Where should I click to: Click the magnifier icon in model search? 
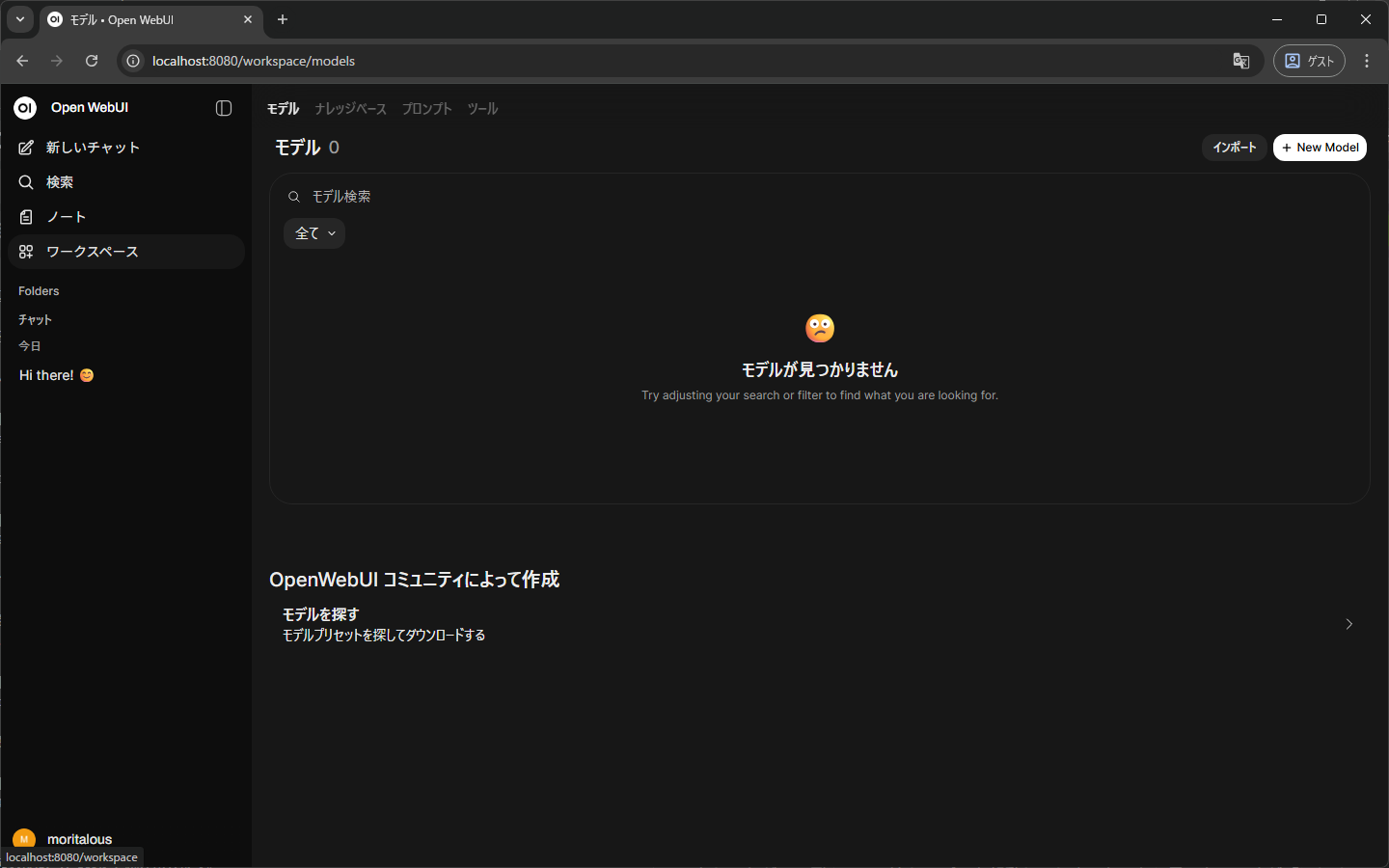click(294, 197)
